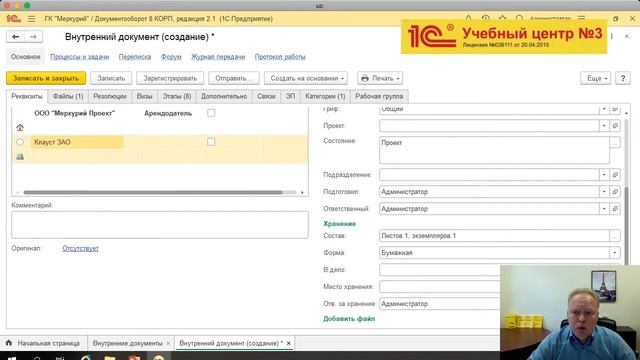This screenshot has width=640, height=360.
Task: Open the Протокол работы link
Action: pos(280,57)
